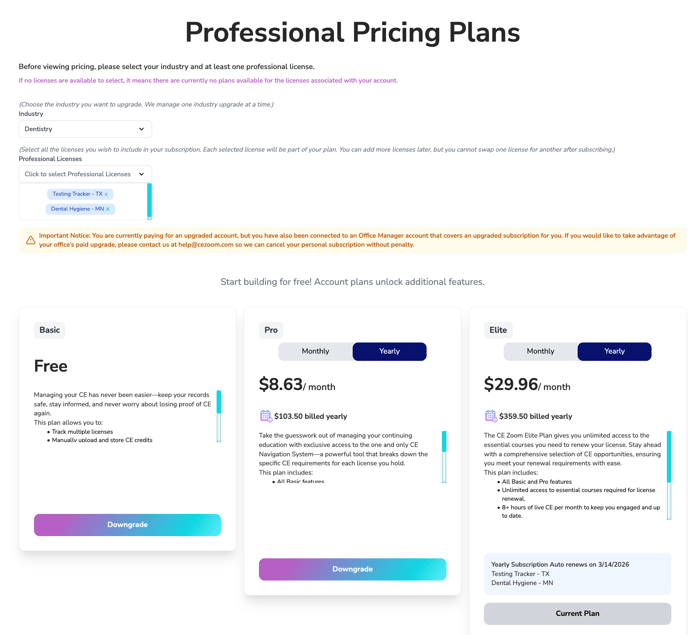688x635 pixels.
Task: Click the warning triangle icon in notice
Action: pos(30,240)
